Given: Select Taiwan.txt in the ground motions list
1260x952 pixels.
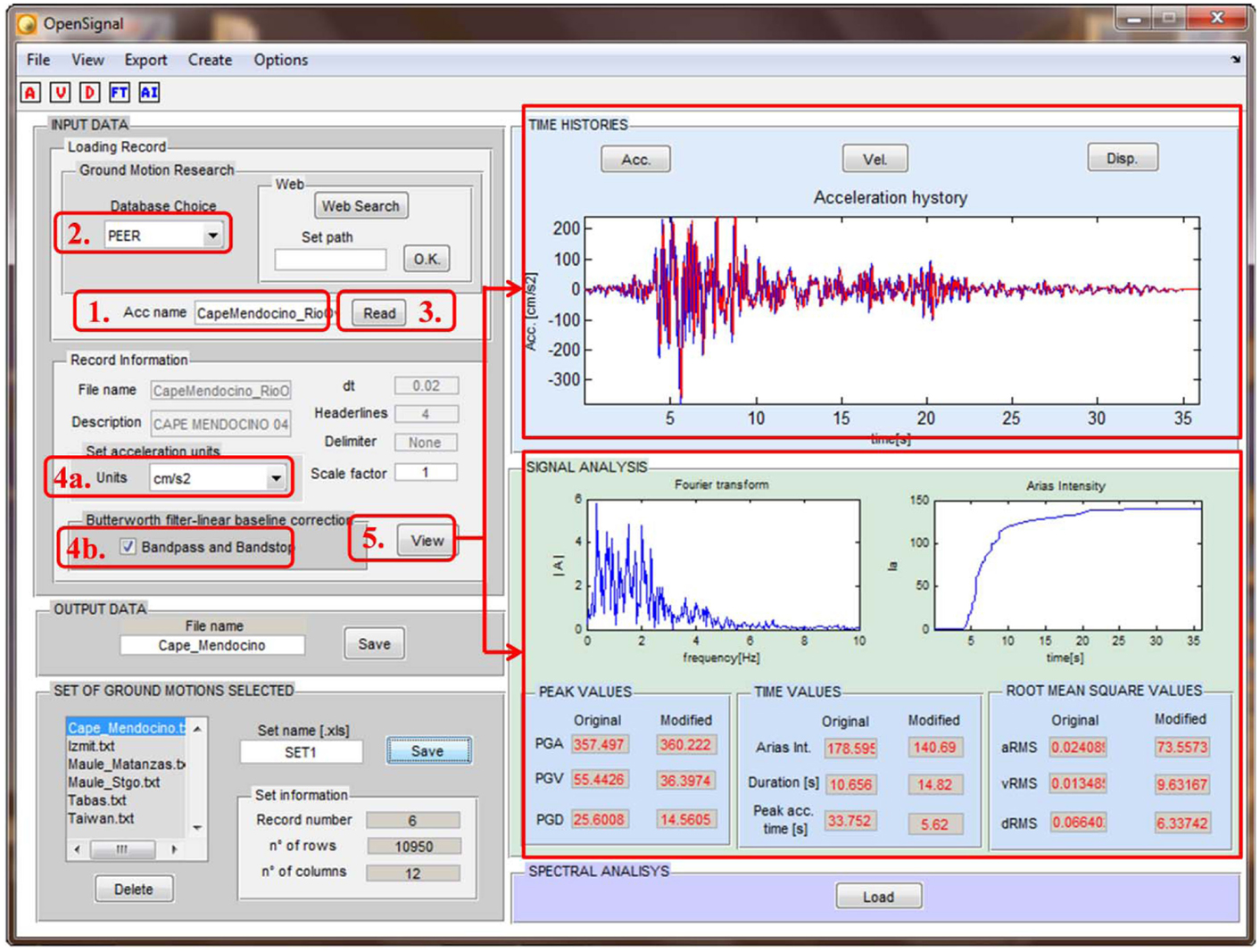Looking at the screenshot, I should [x=101, y=818].
